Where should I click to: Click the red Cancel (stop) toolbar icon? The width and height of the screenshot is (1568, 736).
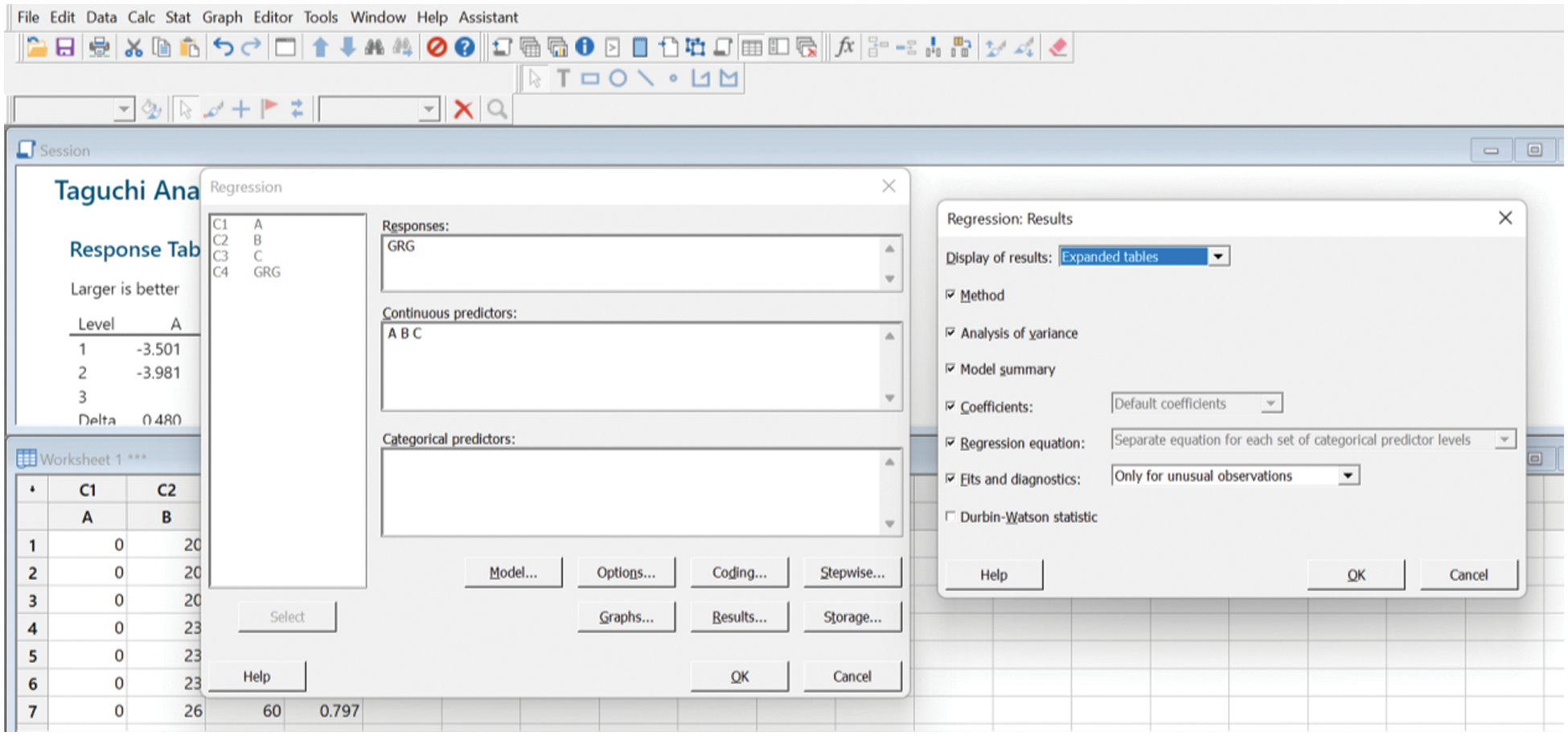(x=437, y=47)
